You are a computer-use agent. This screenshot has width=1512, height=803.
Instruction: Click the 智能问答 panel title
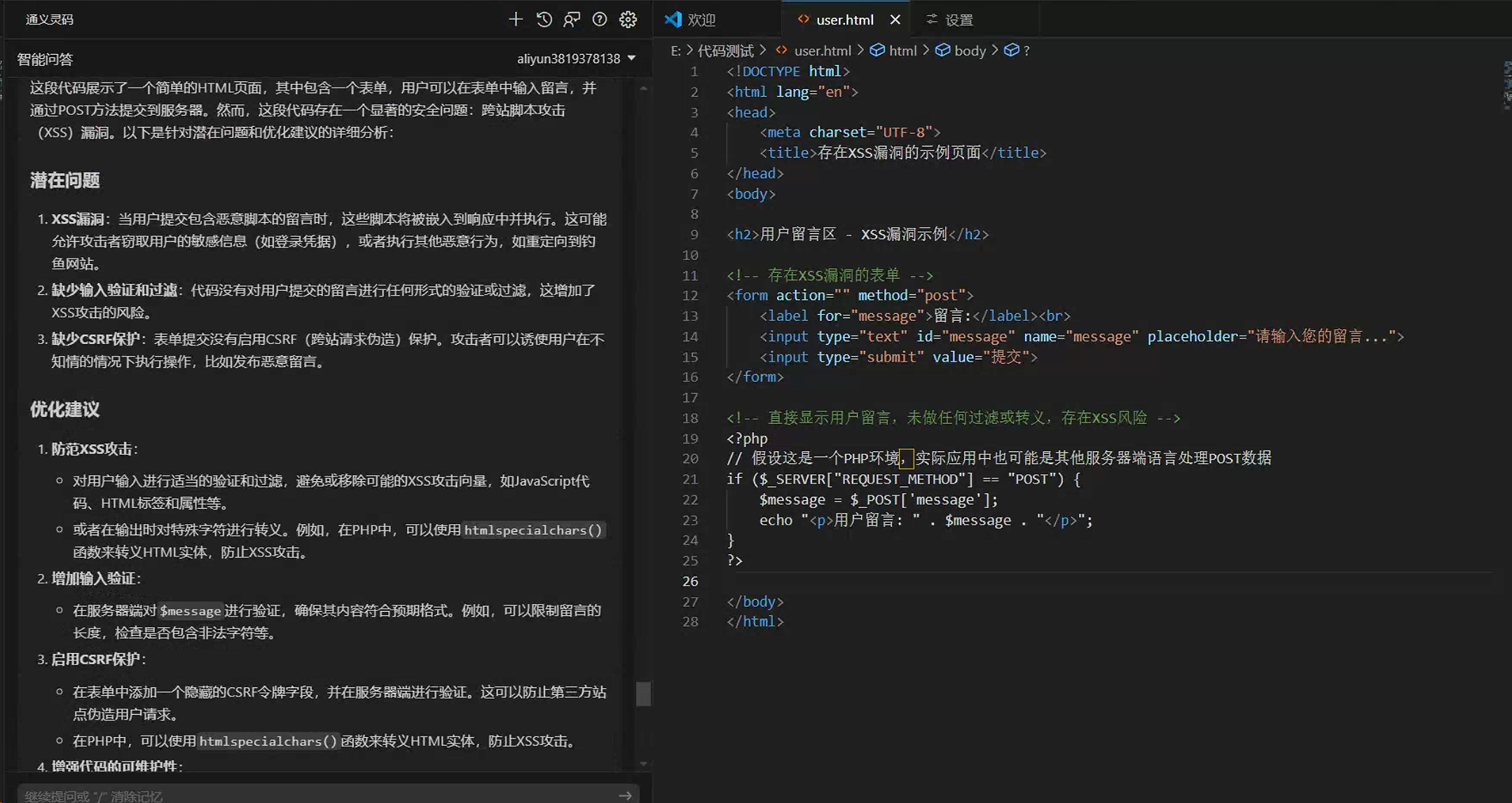tap(45, 60)
